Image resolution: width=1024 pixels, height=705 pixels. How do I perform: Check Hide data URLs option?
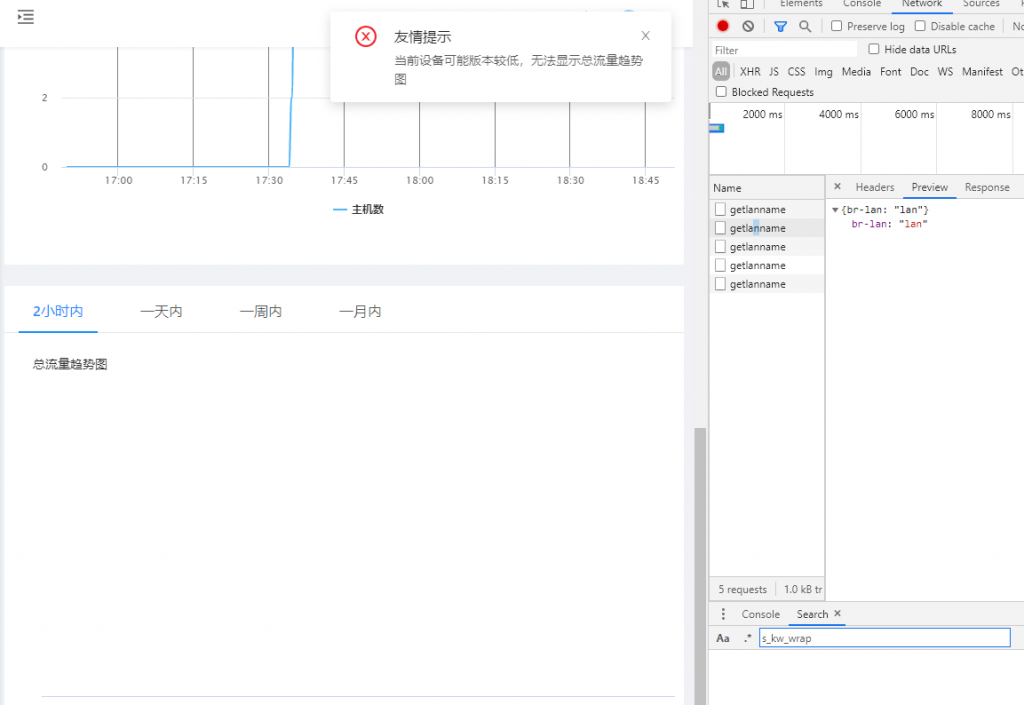coord(874,49)
